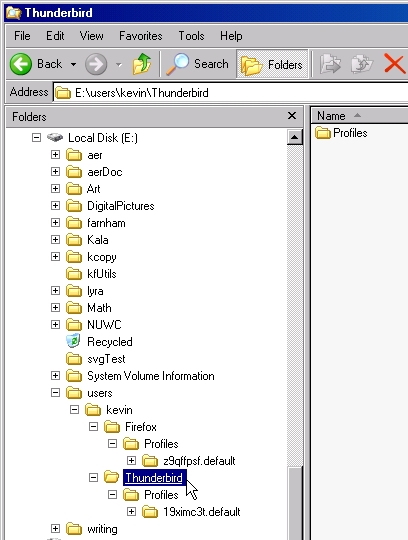Image resolution: width=408 pixels, height=540 pixels.
Task: Open the Favorites menu
Action: click(140, 36)
